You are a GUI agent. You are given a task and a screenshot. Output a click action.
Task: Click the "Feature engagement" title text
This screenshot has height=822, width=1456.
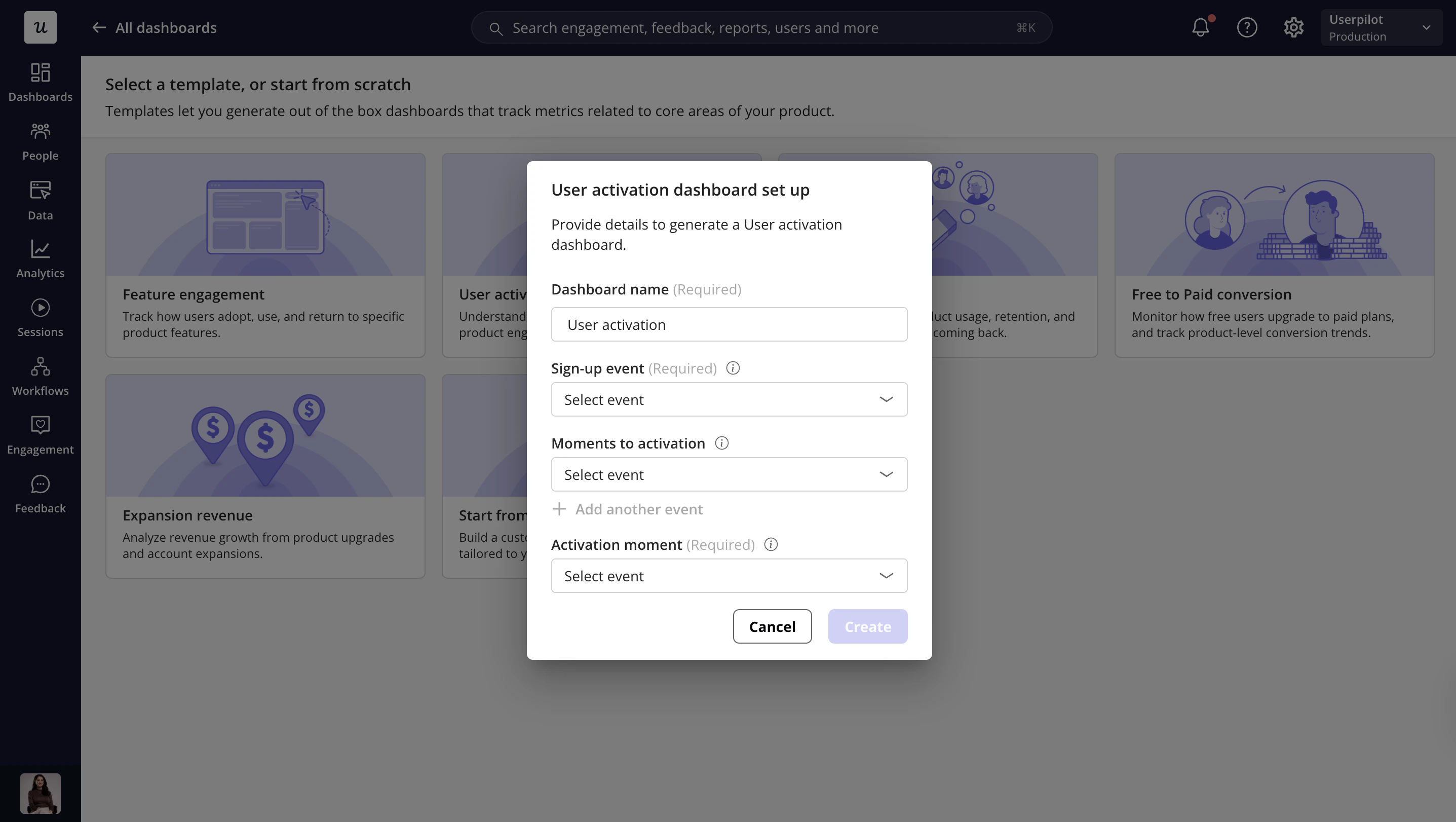(x=194, y=294)
